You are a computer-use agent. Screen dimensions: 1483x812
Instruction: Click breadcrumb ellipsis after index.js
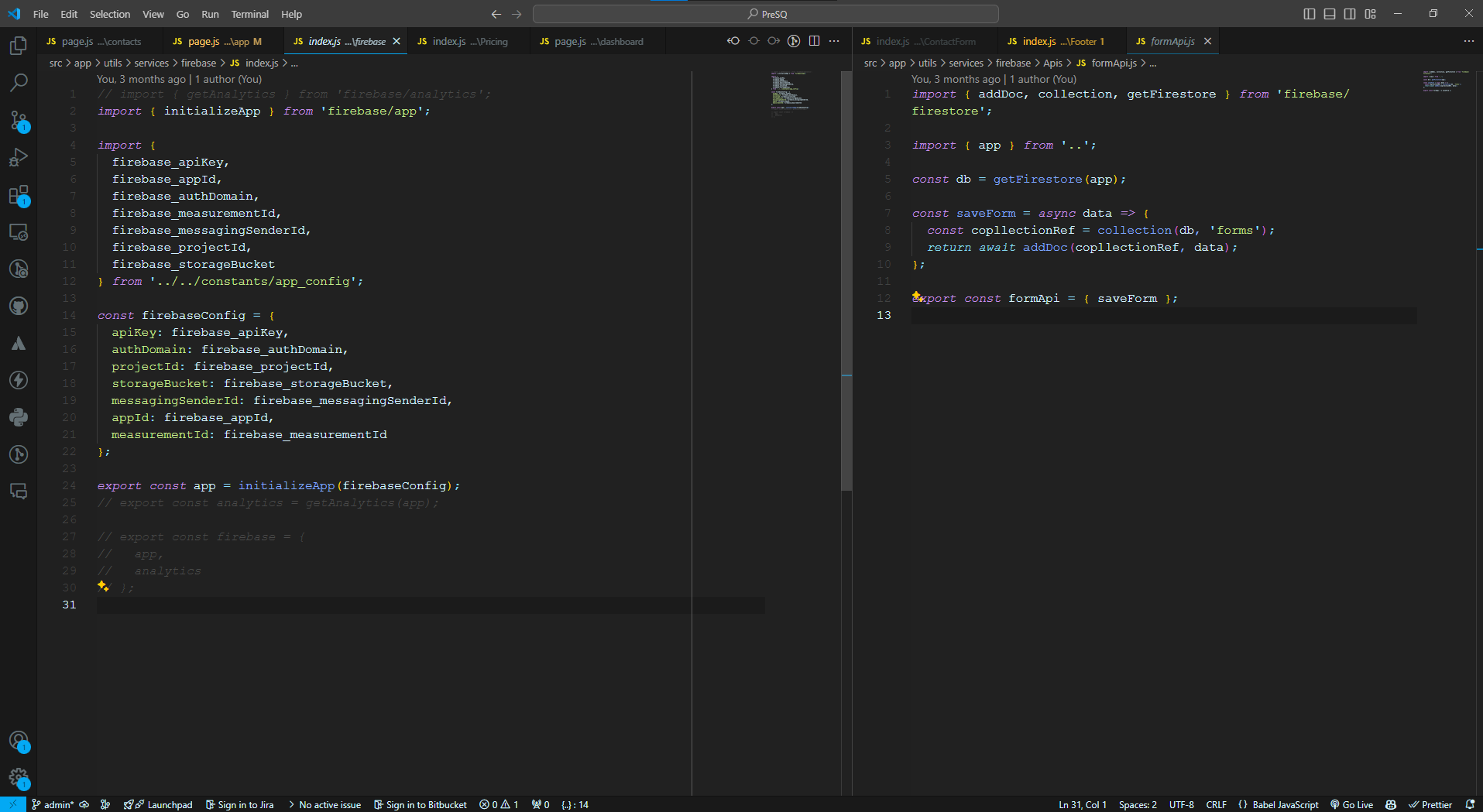tap(294, 63)
